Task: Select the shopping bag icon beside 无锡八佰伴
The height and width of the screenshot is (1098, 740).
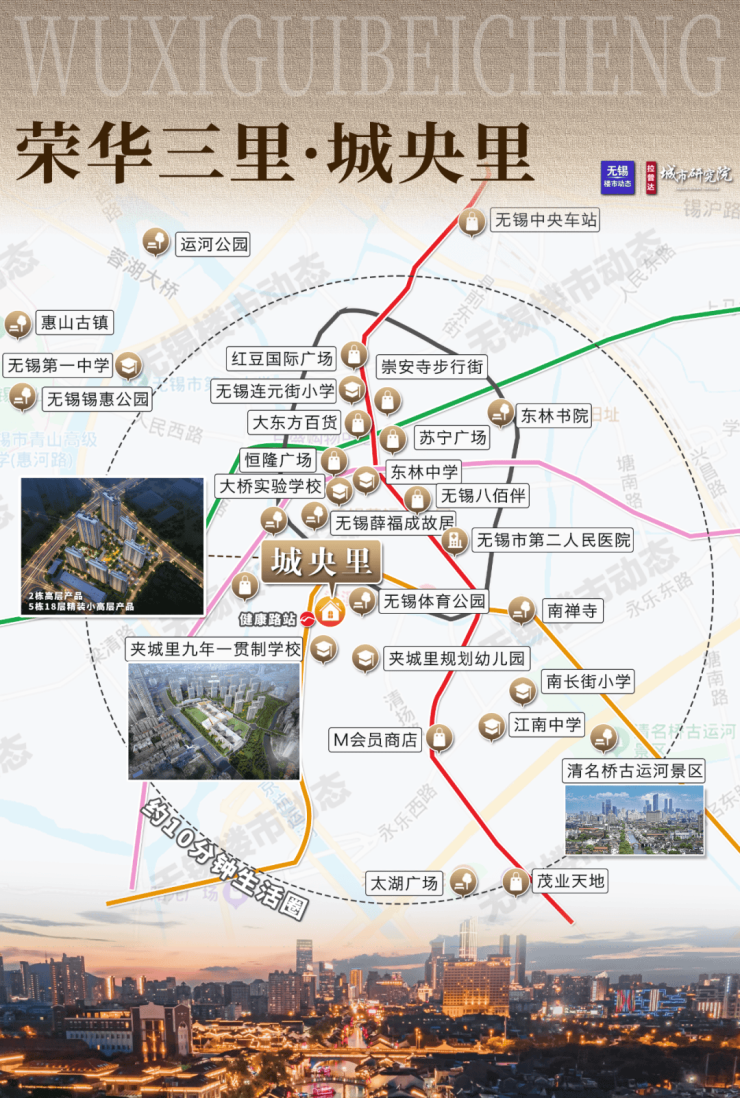Action: coord(417,500)
